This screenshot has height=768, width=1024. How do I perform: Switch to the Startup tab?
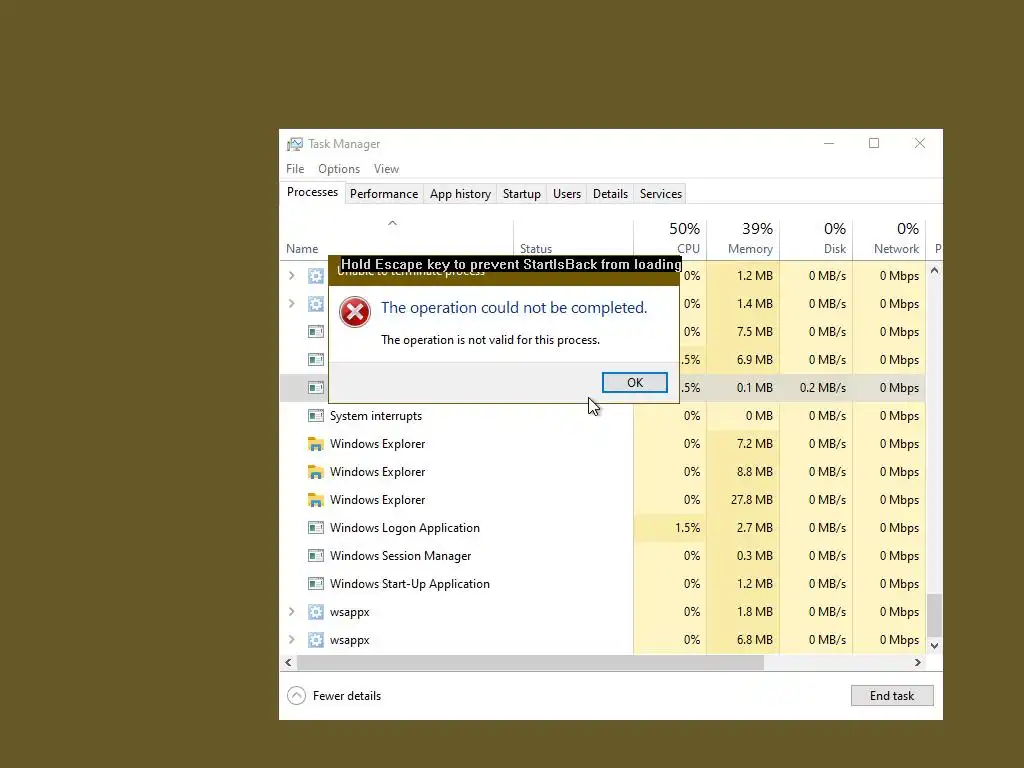click(521, 194)
